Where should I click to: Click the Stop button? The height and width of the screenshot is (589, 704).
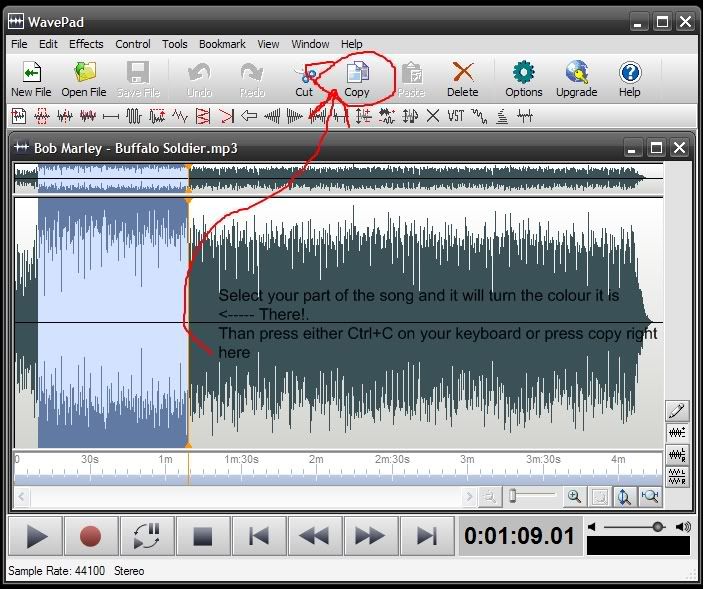[x=202, y=536]
